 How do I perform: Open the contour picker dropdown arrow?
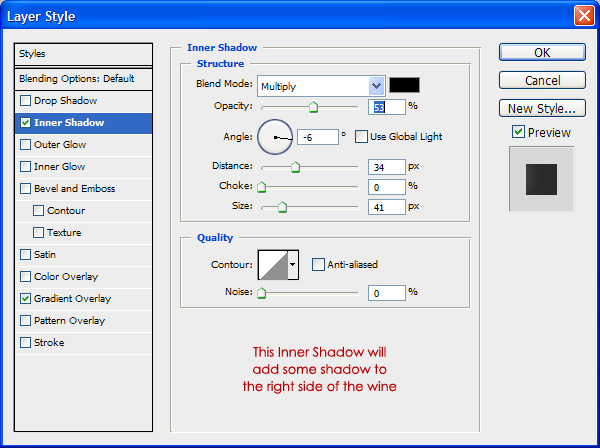point(293,265)
